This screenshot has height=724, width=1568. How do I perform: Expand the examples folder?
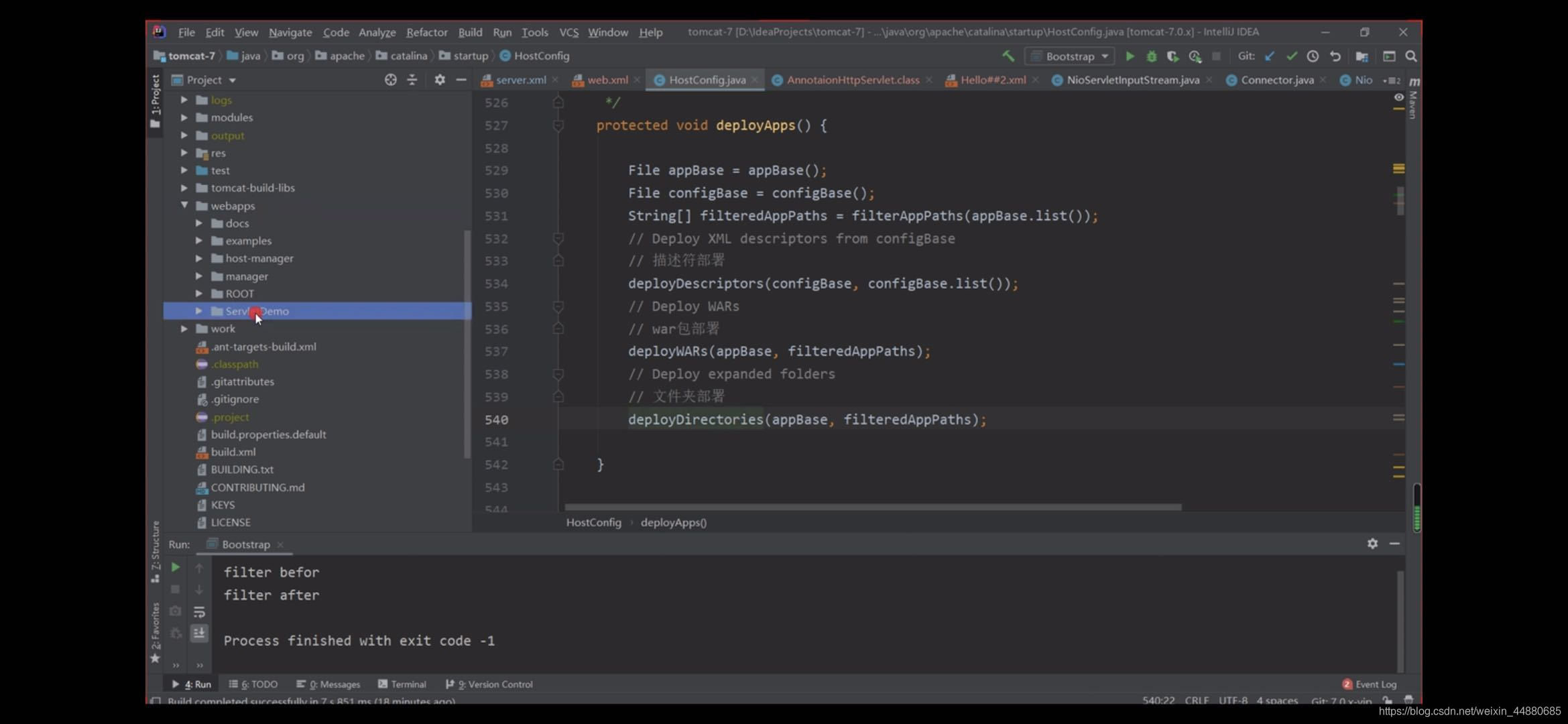click(198, 241)
